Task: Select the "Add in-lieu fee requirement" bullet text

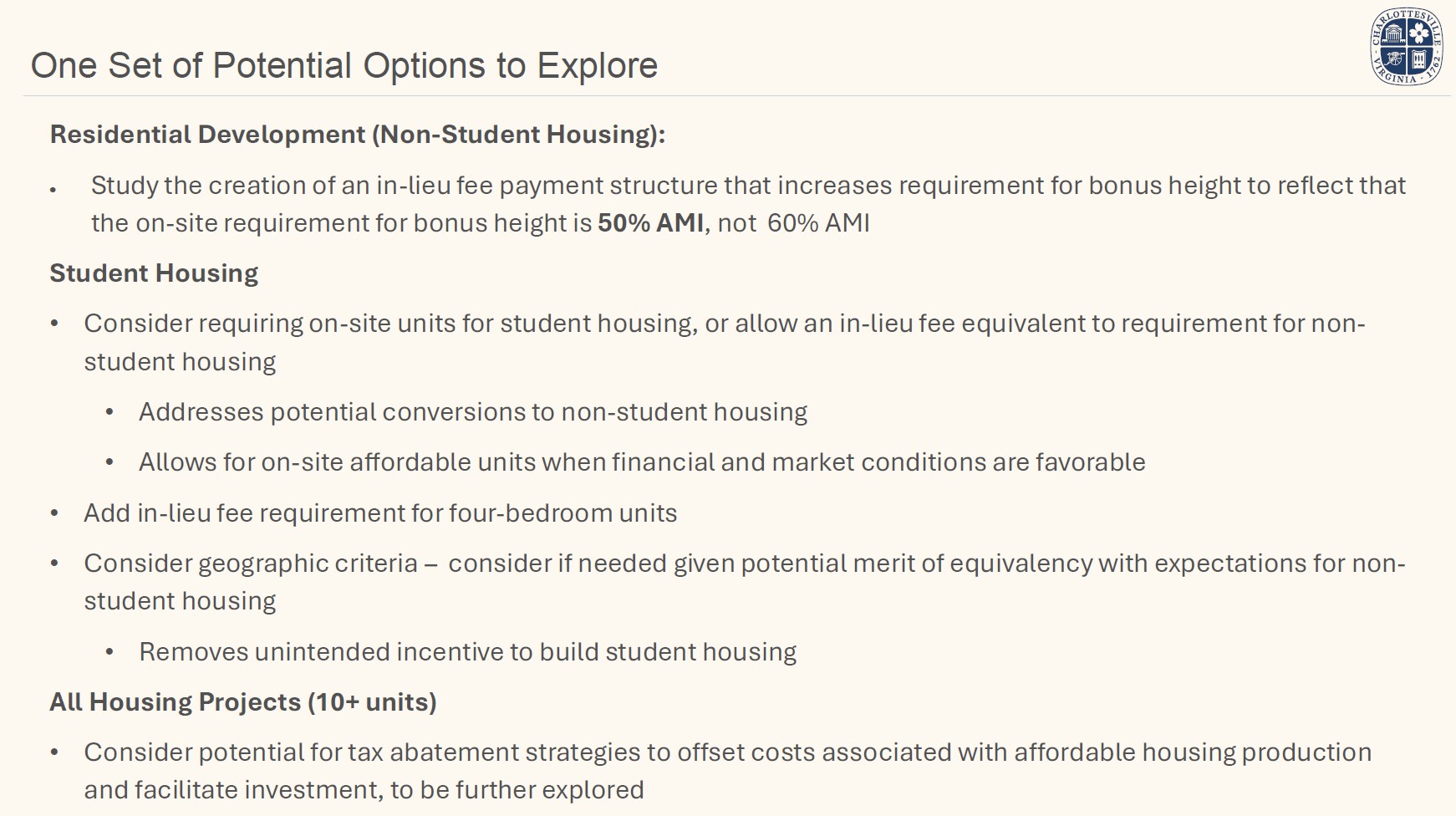Action: tap(380, 513)
